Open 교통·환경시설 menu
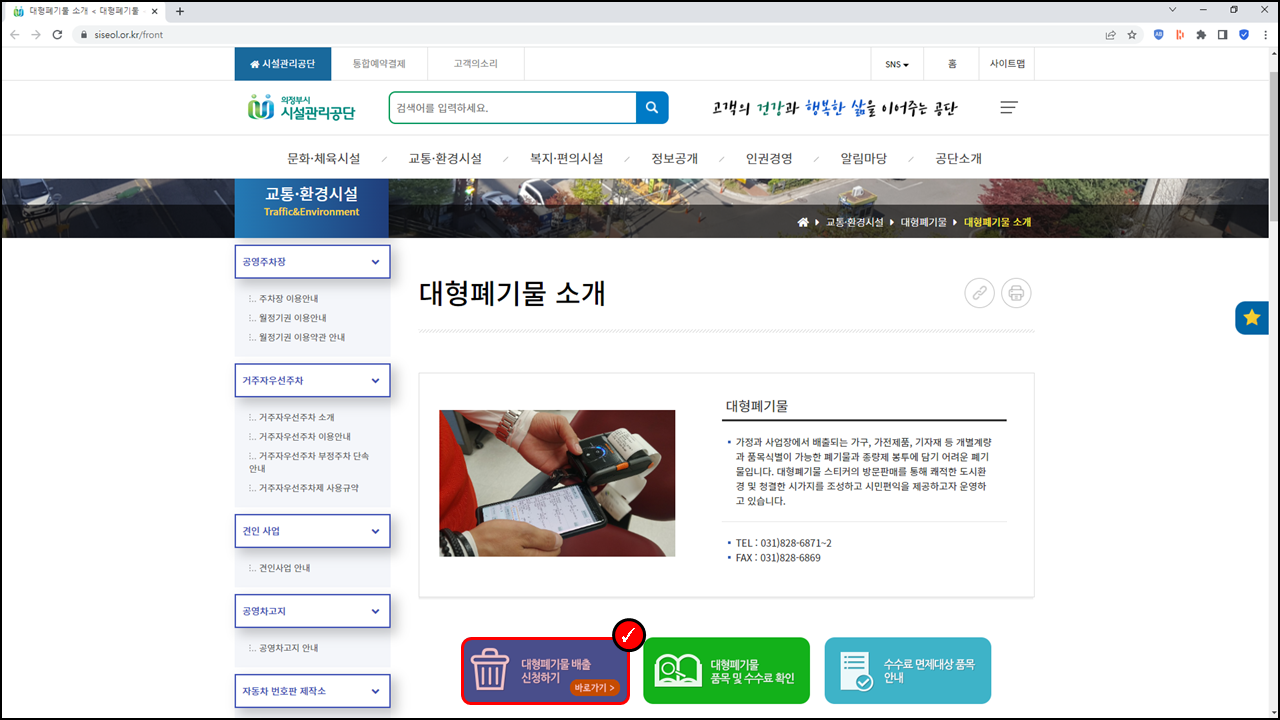Viewport: 1280px width, 720px height. coord(445,159)
